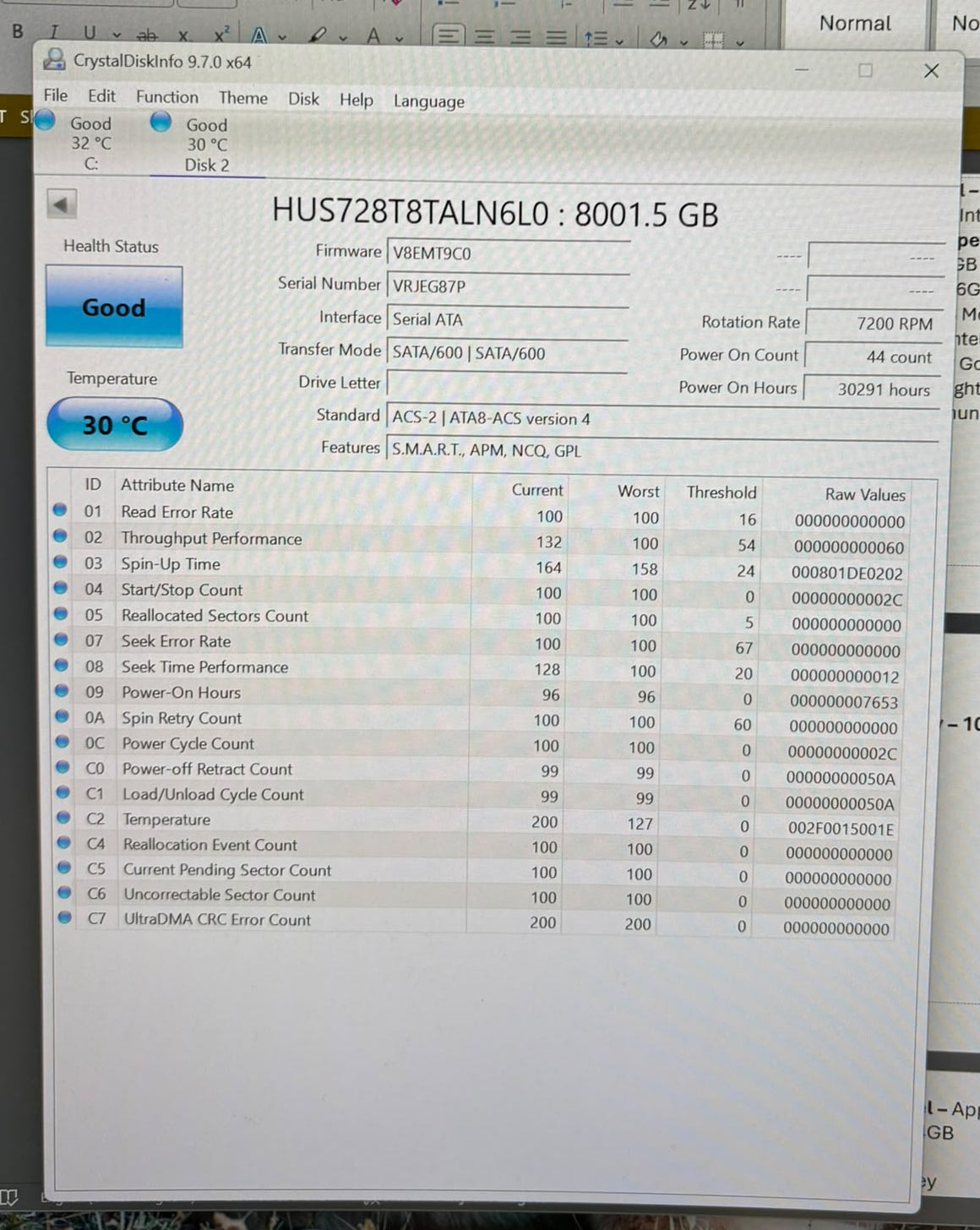Click the Firmware field V8EMT9C0
Screen dimensions: 980x1230
(509, 253)
